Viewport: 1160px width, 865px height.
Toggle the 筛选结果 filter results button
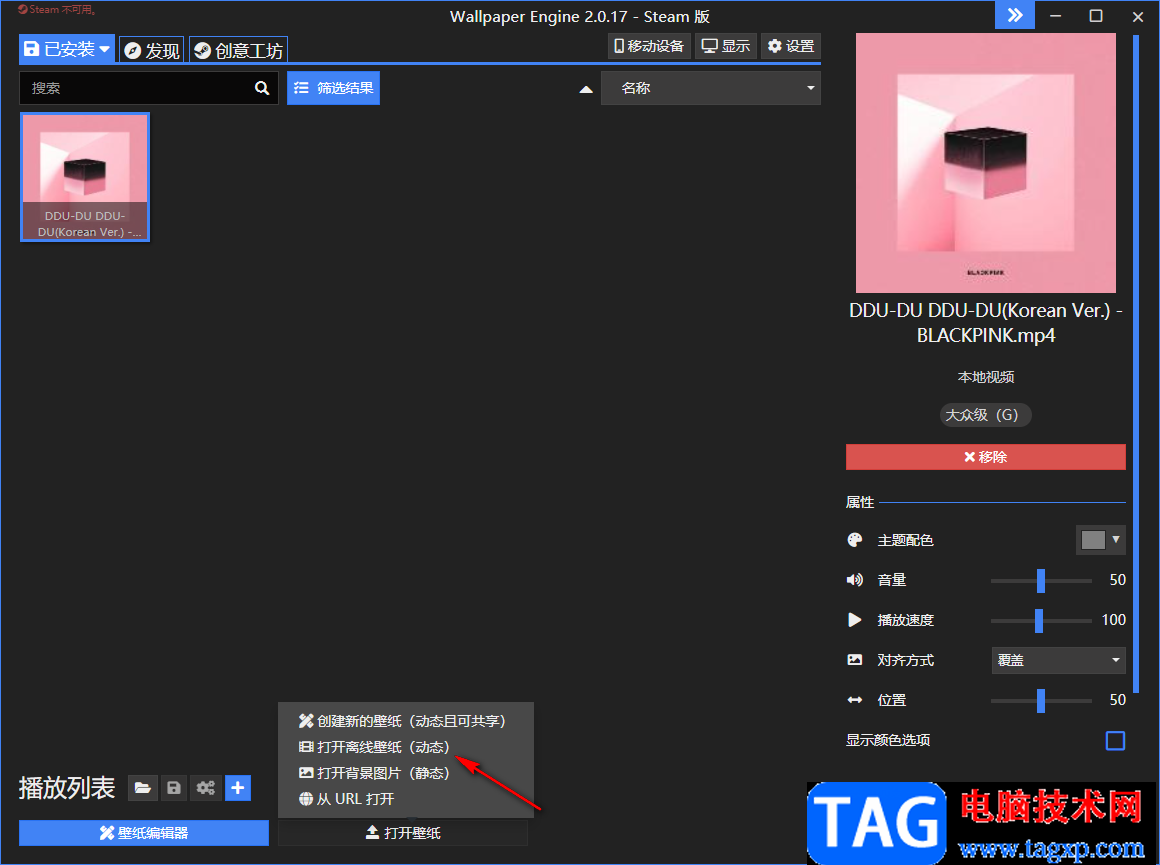click(x=334, y=88)
